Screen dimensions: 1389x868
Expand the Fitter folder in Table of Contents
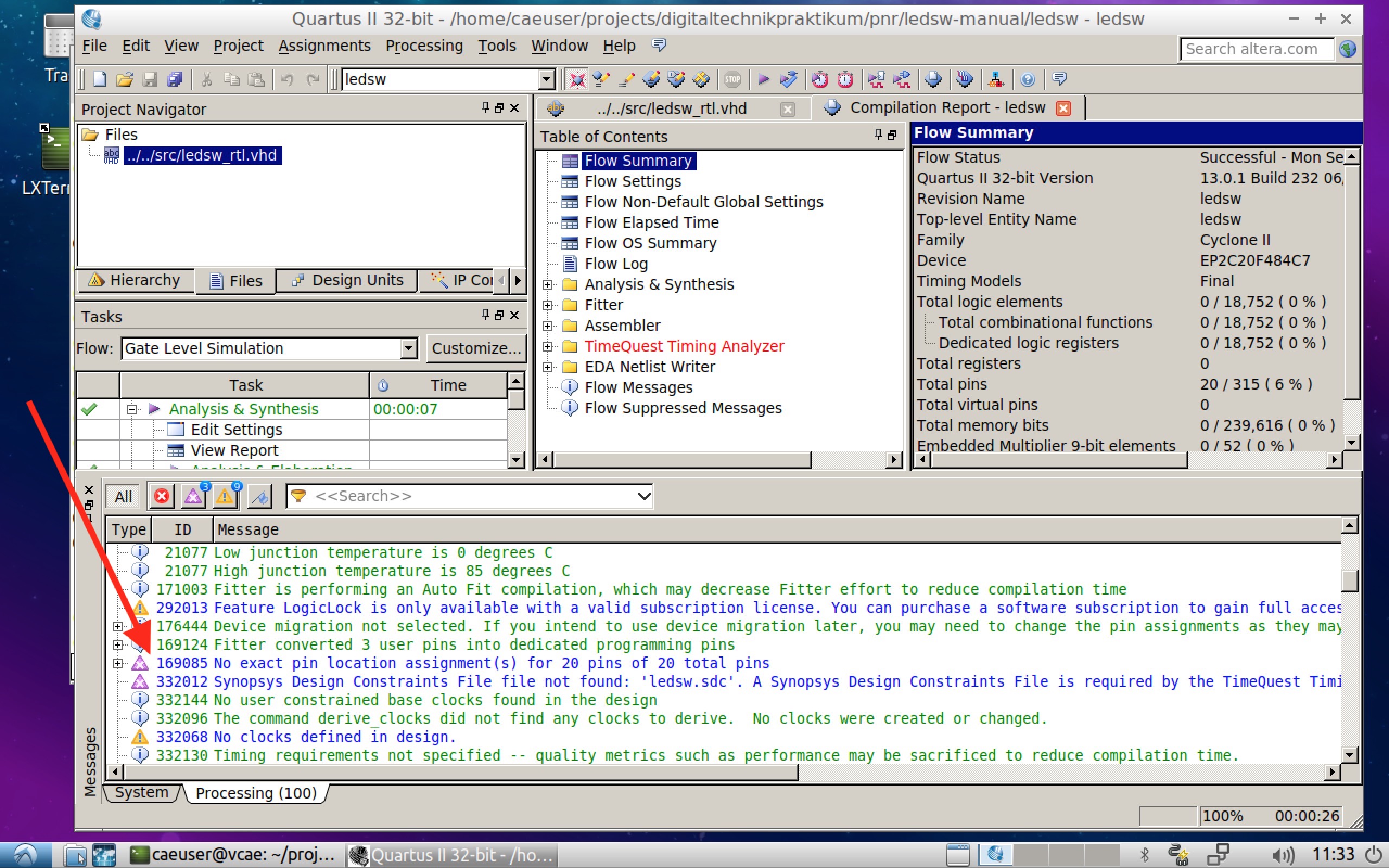pyautogui.click(x=547, y=305)
